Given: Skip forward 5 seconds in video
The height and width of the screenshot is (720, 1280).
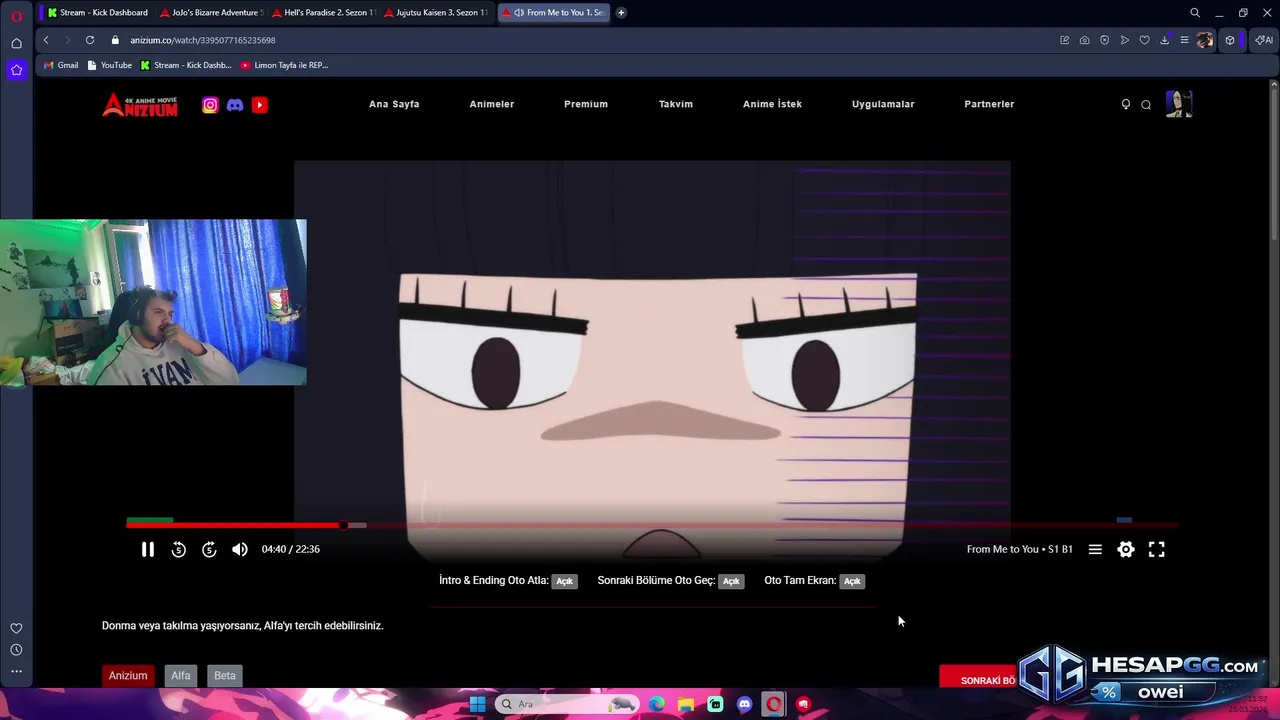Looking at the screenshot, I should pyautogui.click(x=209, y=549).
